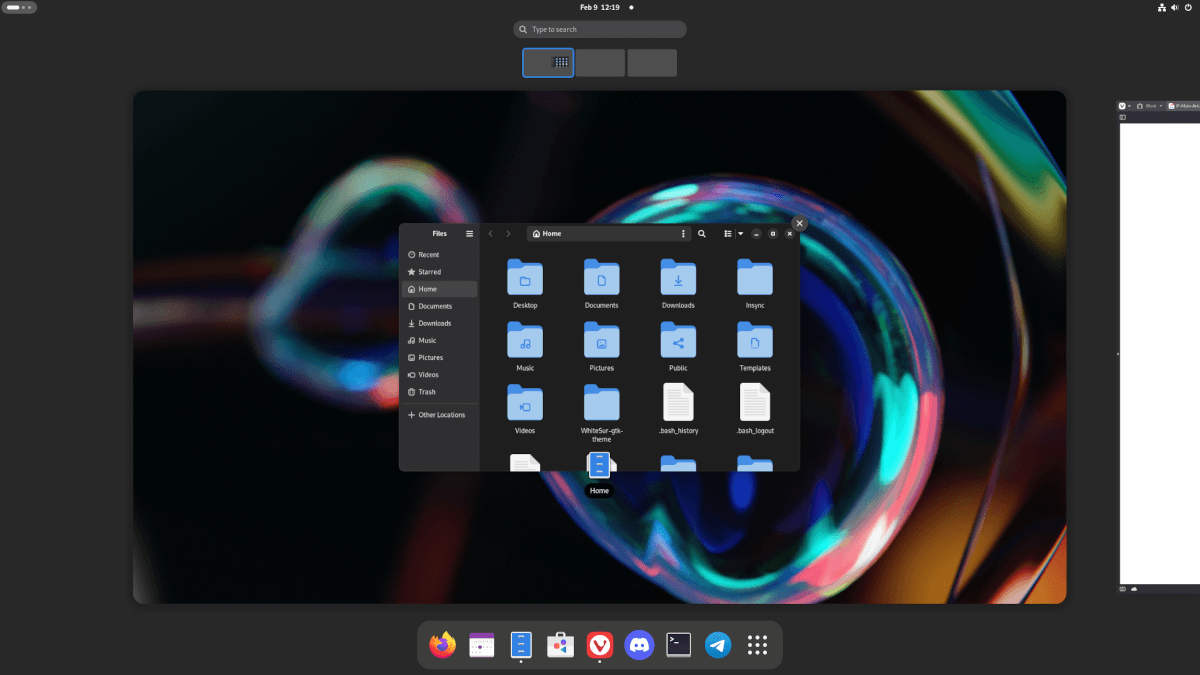Start Telegram from the dock
This screenshot has height=675, width=1200.
(717, 644)
